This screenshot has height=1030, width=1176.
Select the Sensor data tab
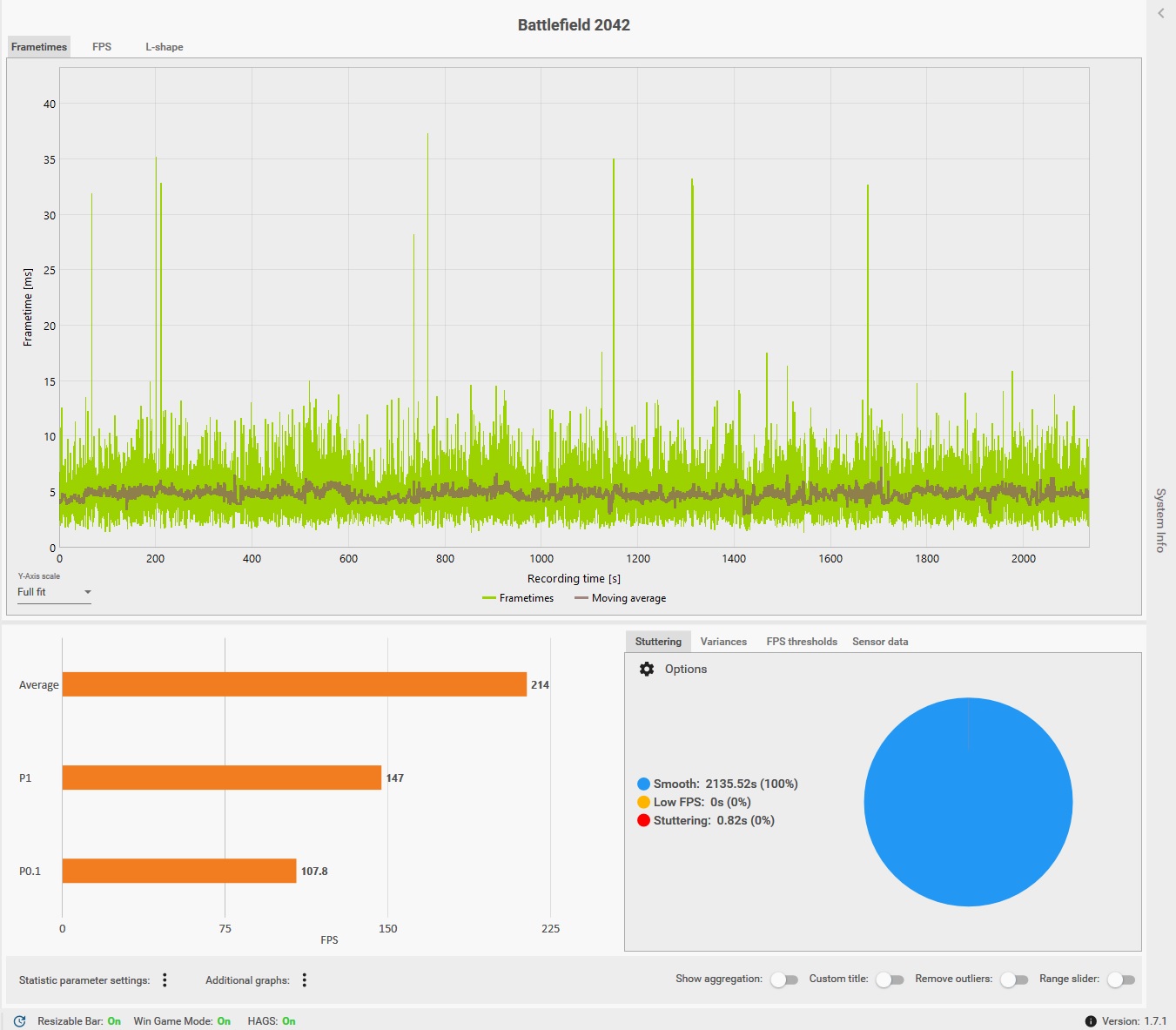(x=880, y=642)
